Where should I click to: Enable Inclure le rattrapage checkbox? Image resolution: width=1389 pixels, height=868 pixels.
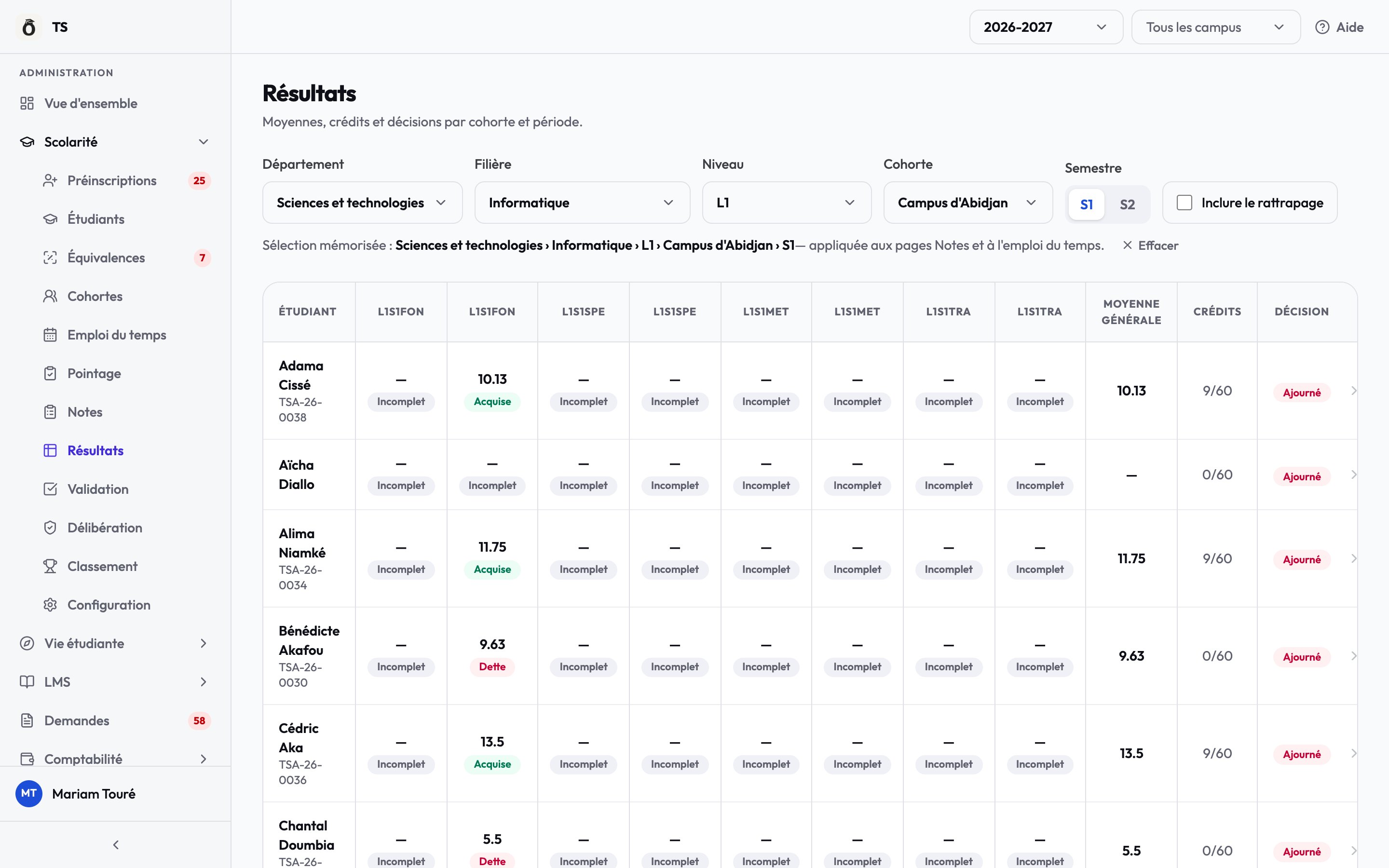coord(1184,203)
